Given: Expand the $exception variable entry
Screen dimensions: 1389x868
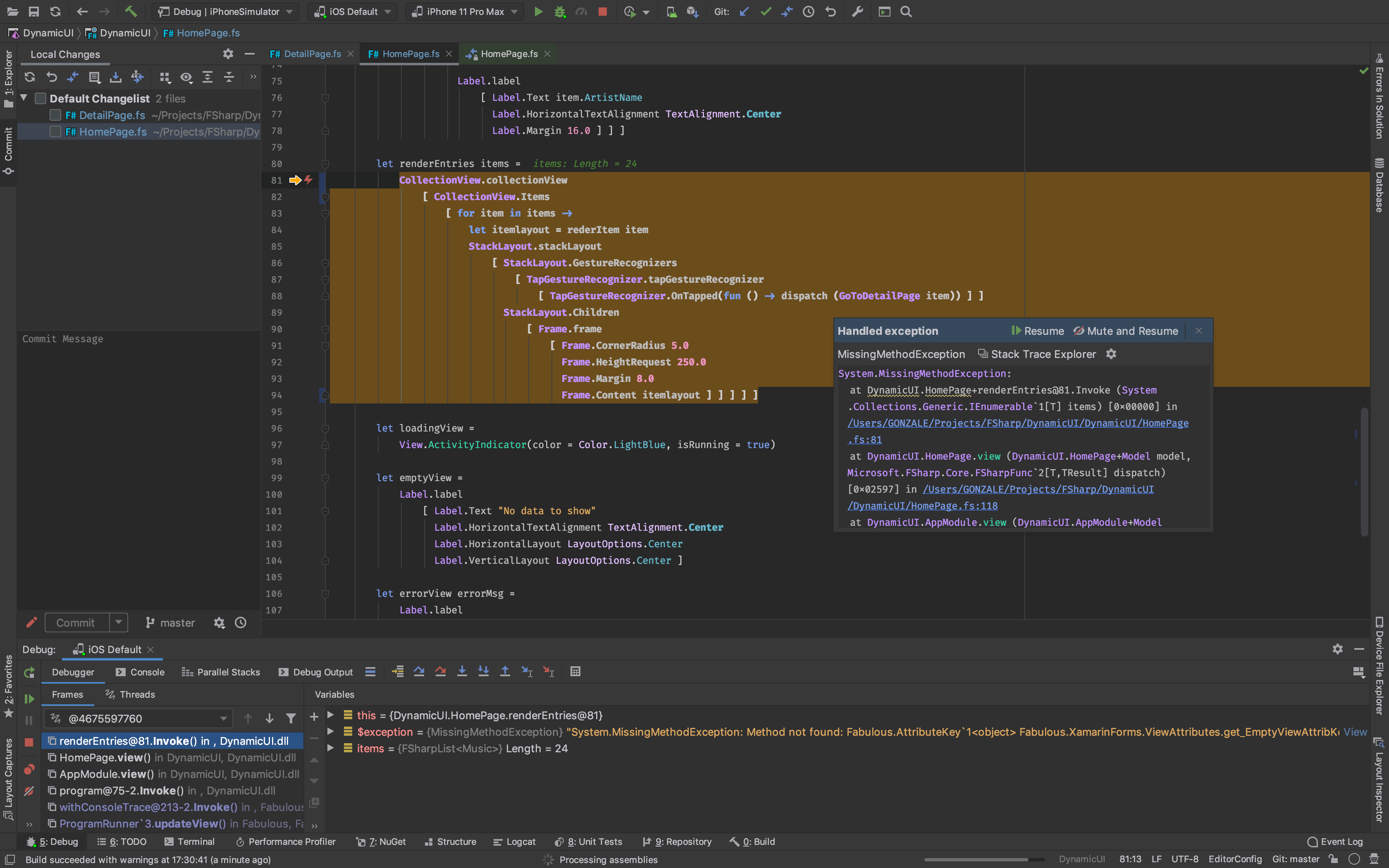Looking at the screenshot, I should coord(331,732).
